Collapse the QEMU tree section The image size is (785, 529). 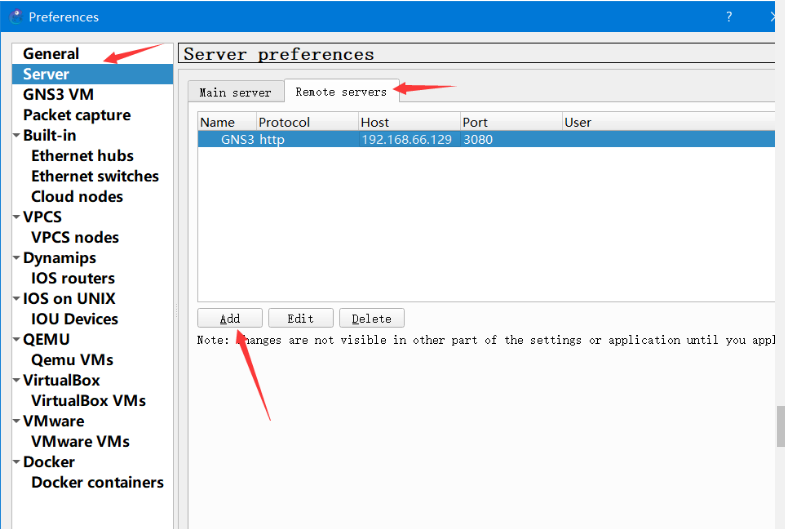17,339
